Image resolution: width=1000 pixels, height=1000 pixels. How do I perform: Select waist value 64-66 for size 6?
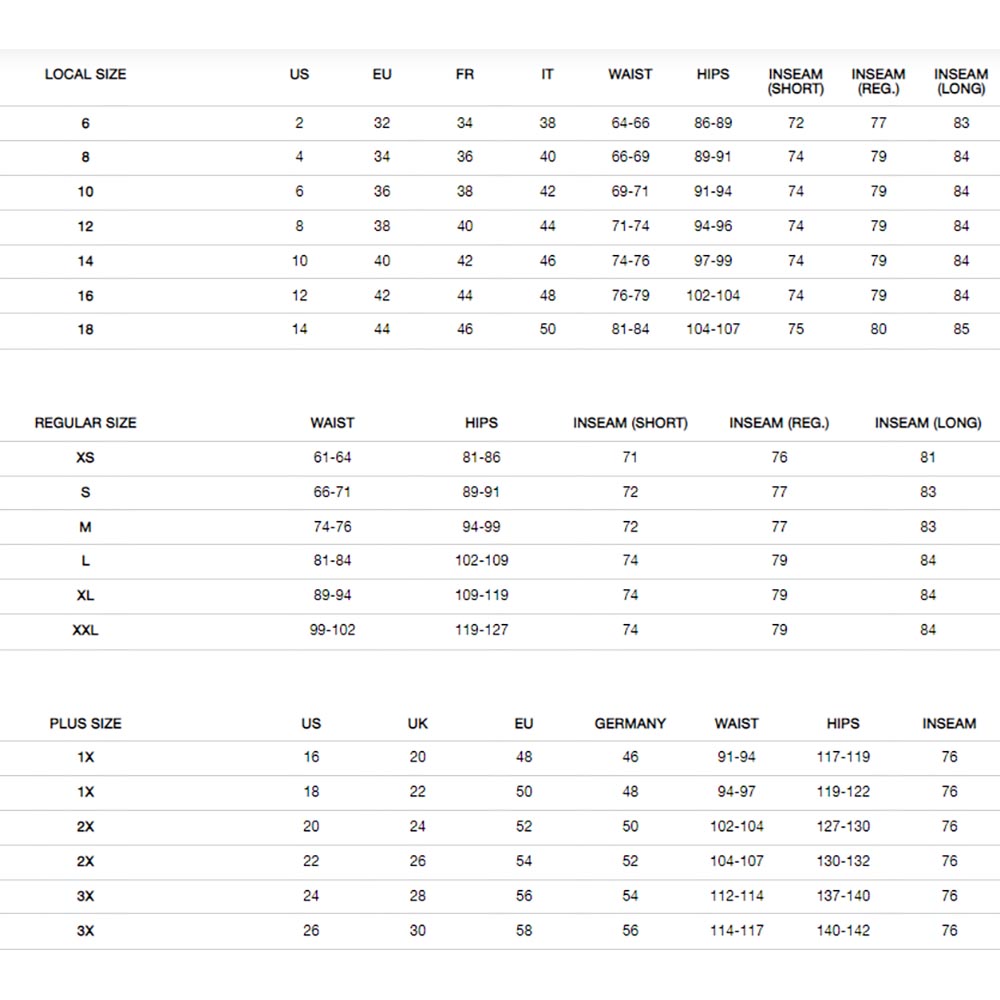coord(630,123)
